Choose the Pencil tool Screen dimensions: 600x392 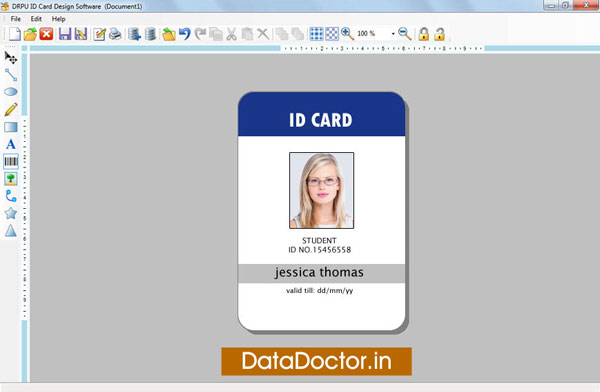[x=11, y=109]
